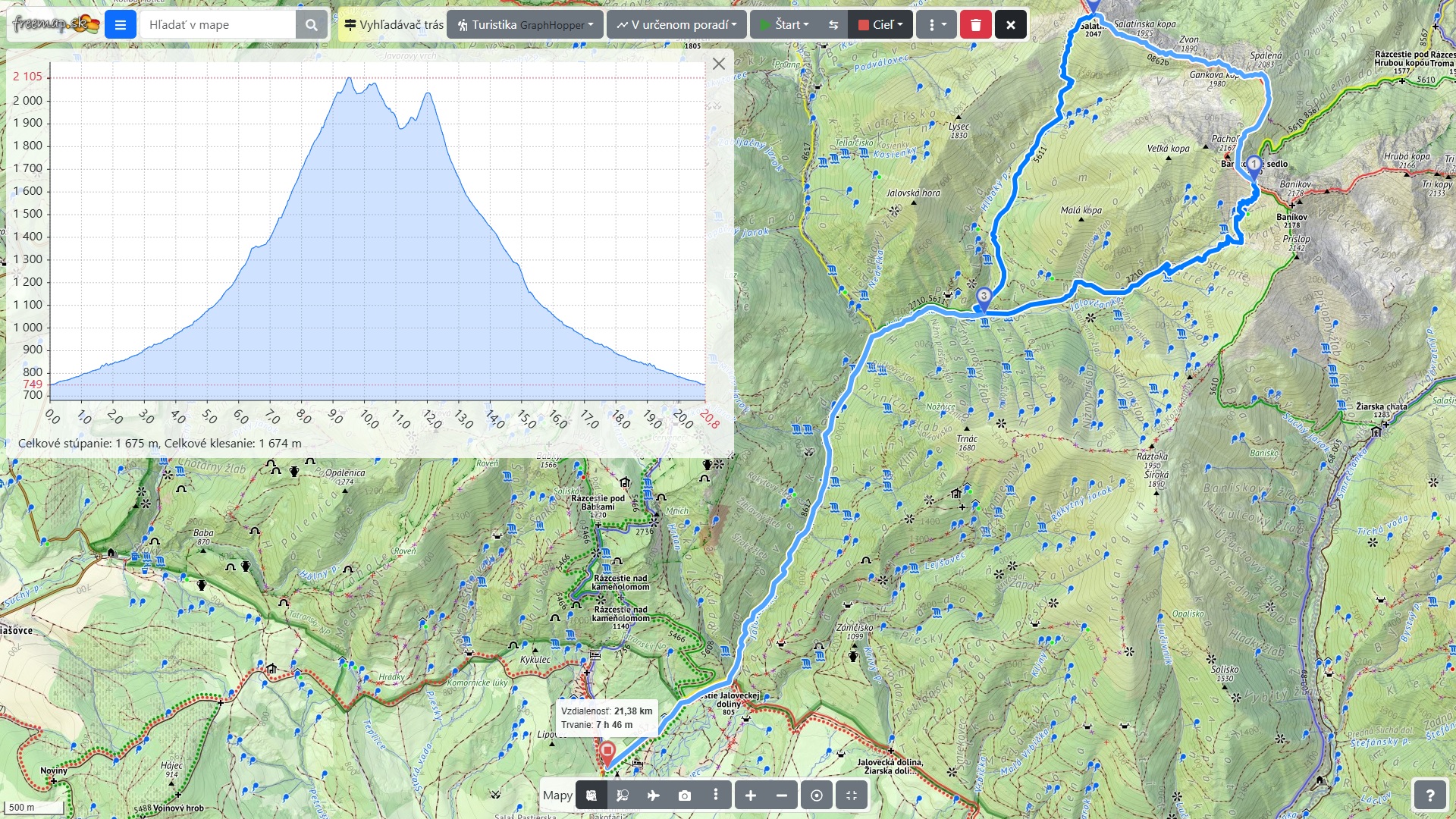Expand V určenom poradí routing mode dropdown
This screenshot has height=819, width=1456.
pos(676,25)
